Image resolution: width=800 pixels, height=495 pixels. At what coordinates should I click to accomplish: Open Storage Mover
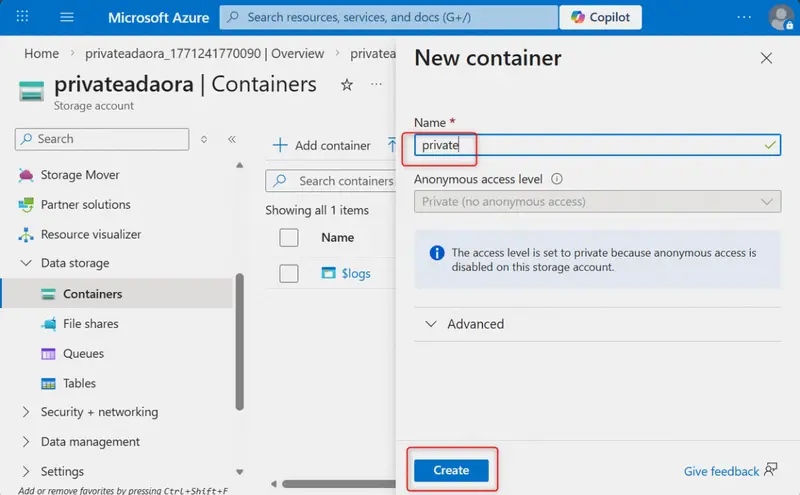point(80,175)
